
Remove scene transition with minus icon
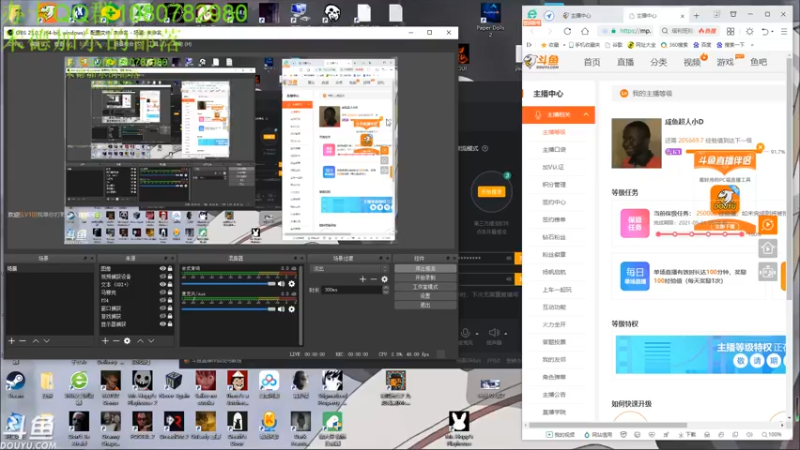[x=373, y=279]
